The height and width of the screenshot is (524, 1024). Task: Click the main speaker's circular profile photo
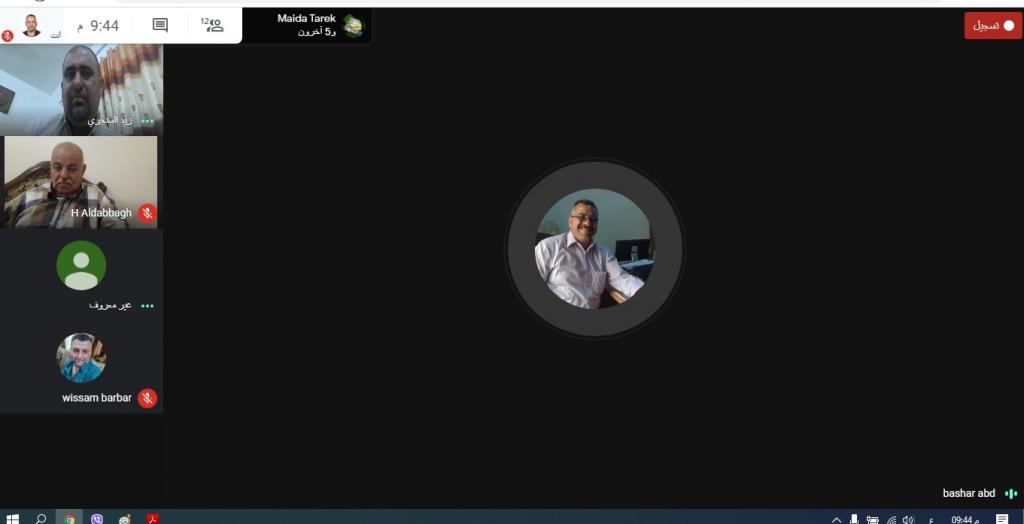tap(594, 248)
